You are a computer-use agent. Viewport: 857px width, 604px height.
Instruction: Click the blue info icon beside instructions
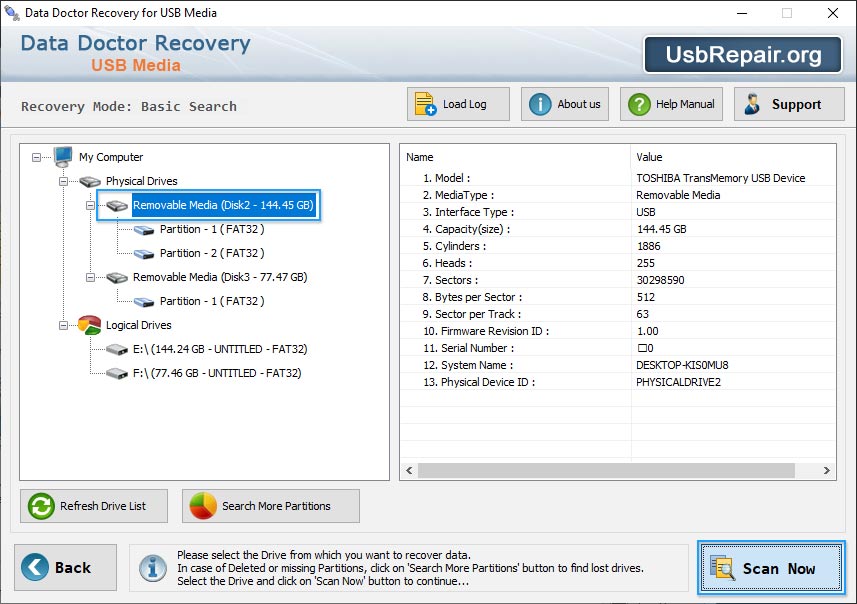click(153, 568)
